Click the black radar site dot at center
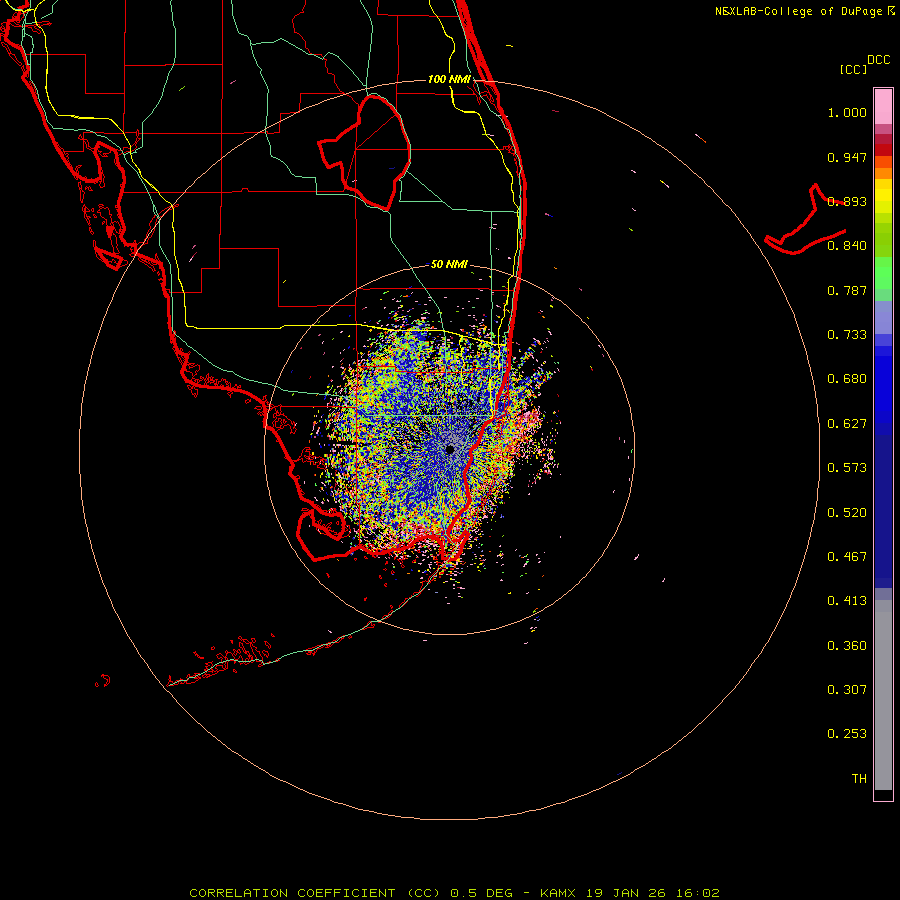Screen dimensions: 900x900 [450, 449]
